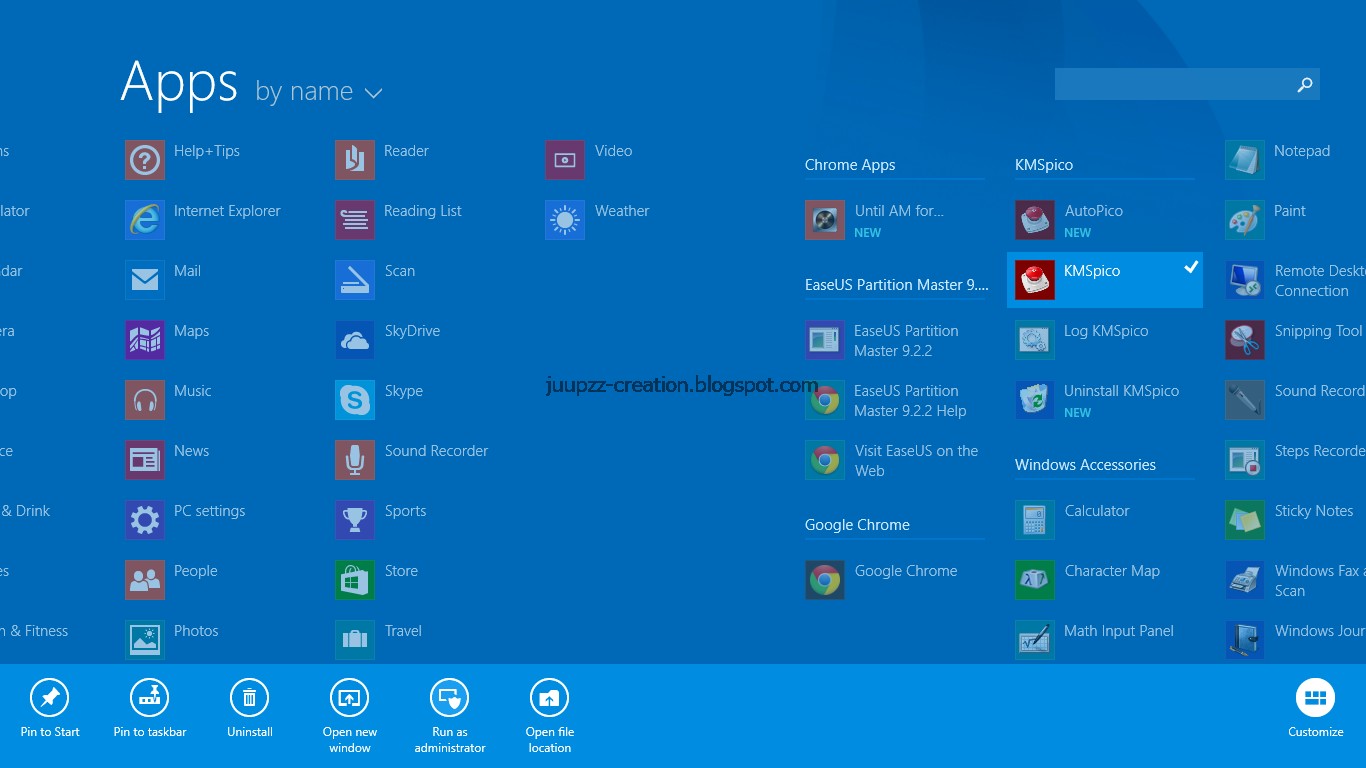Open the AutoPico app icon
Image resolution: width=1366 pixels, height=768 pixels.
tap(1035, 220)
